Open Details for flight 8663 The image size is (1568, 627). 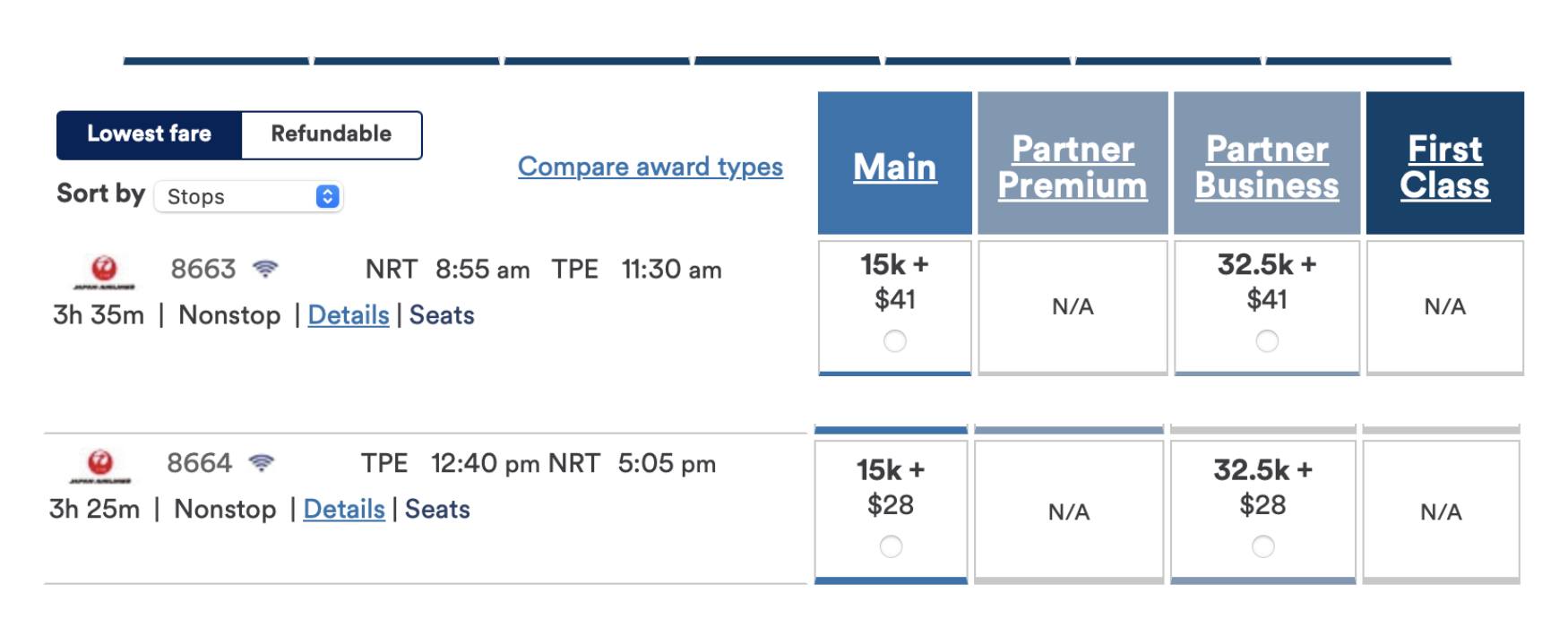click(348, 315)
